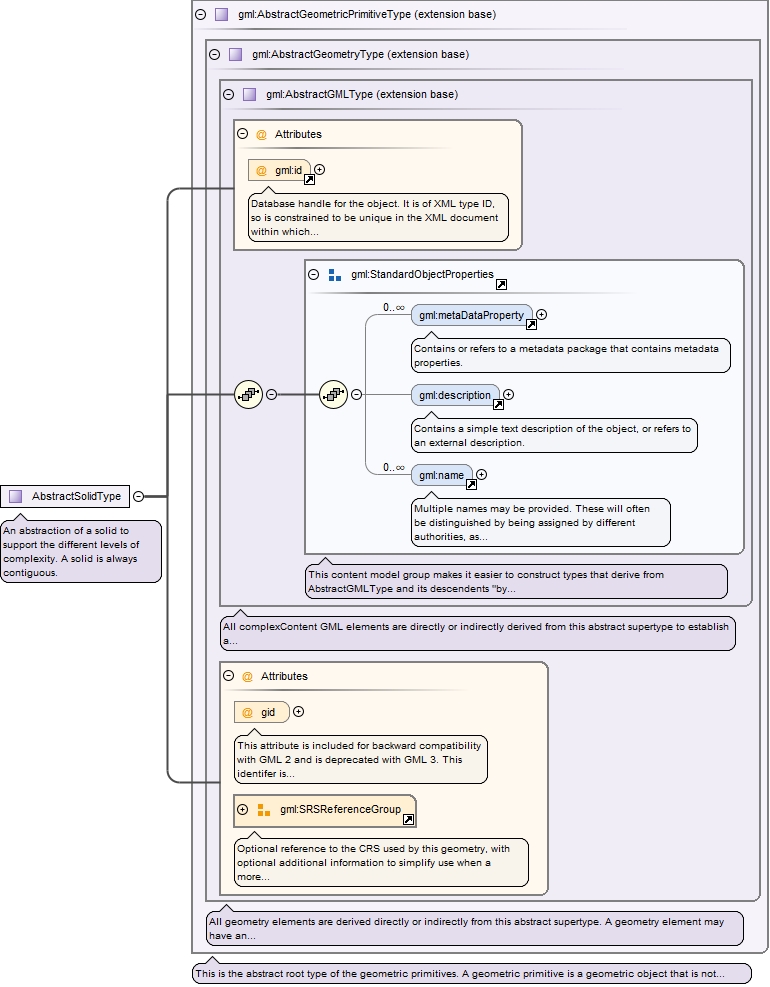Click gml:AbstractGeometricPrimitiveType label
Screen dimensions: 770x987
tap(367, 14)
